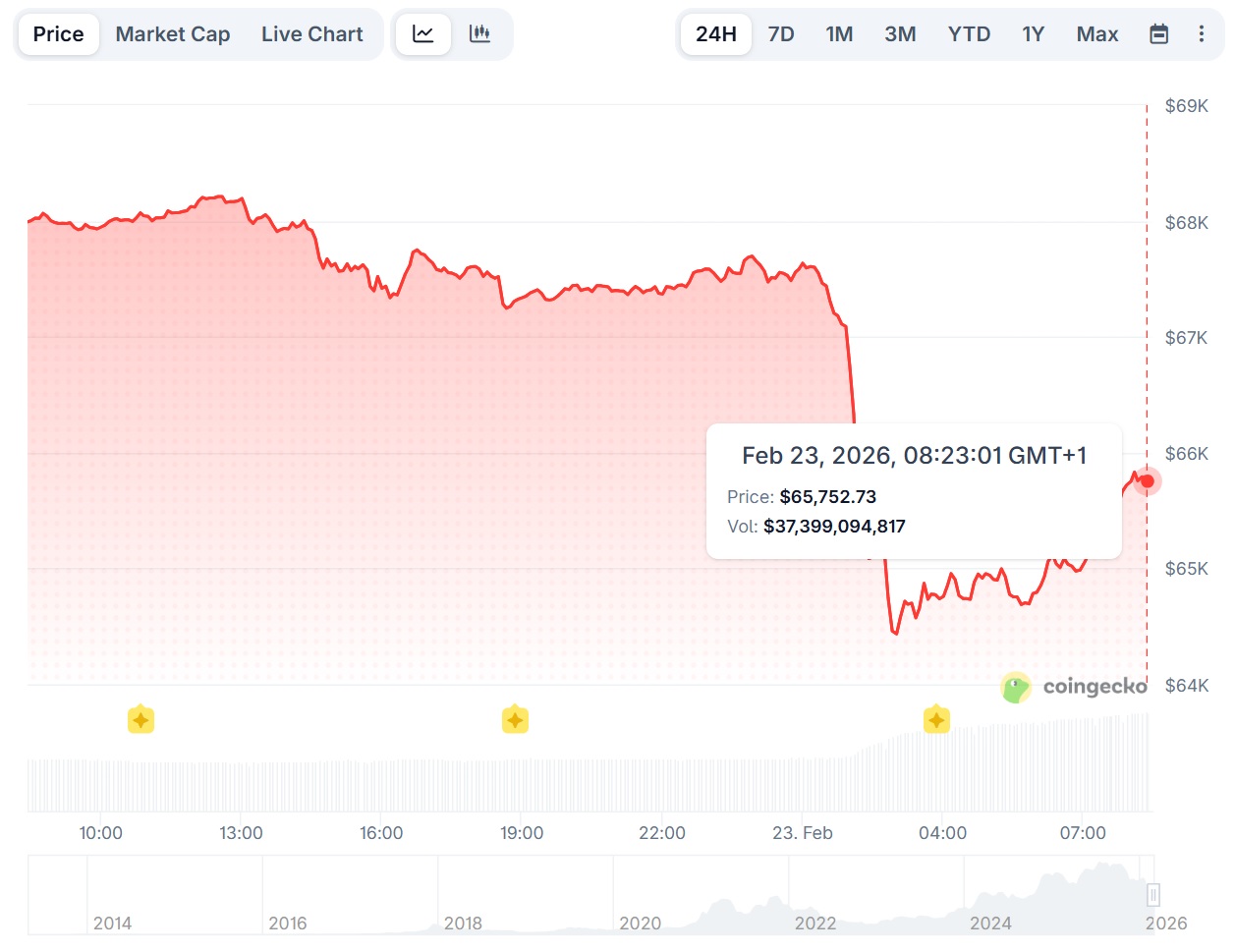Click the middle yellow star event marker

pyautogui.click(x=515, y=720)
